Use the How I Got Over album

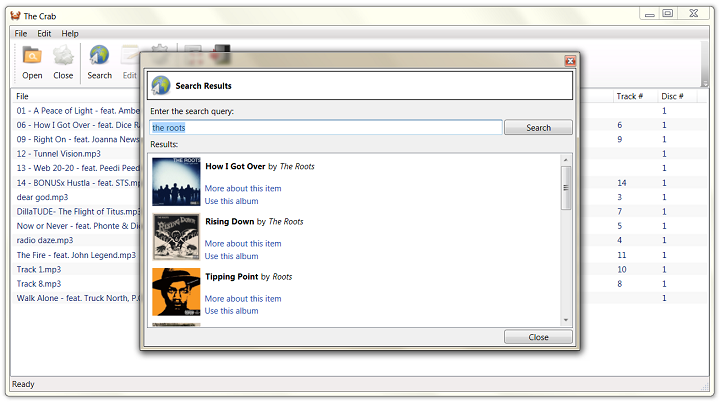pos(231,201)
